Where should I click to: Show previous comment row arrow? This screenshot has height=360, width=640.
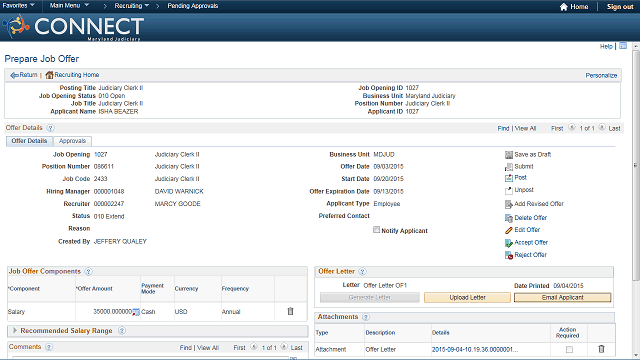pyautogui.click(x=254, y=347)
